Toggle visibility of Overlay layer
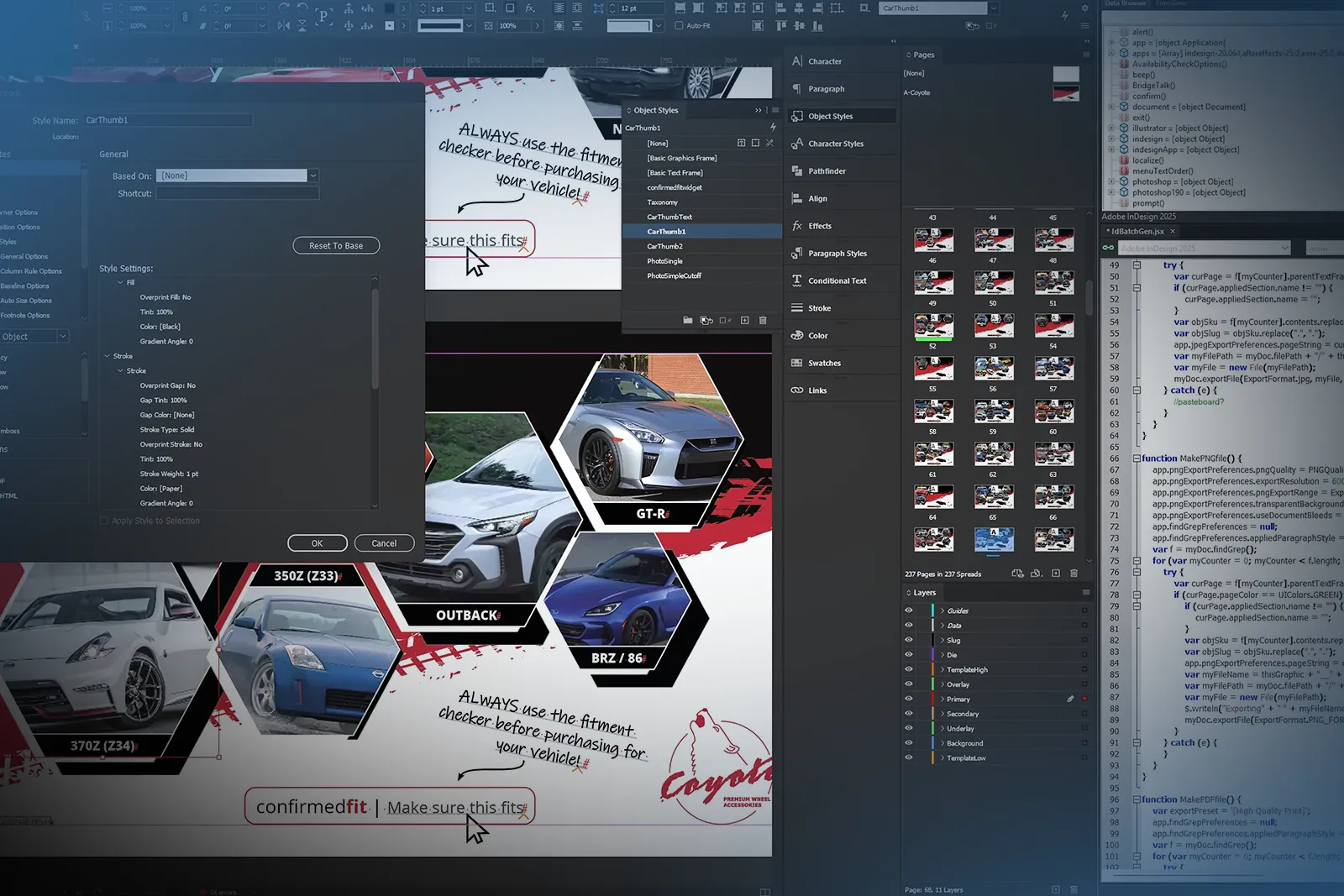The width and height of the screenshot is (1344, 896). click(909, 684)
